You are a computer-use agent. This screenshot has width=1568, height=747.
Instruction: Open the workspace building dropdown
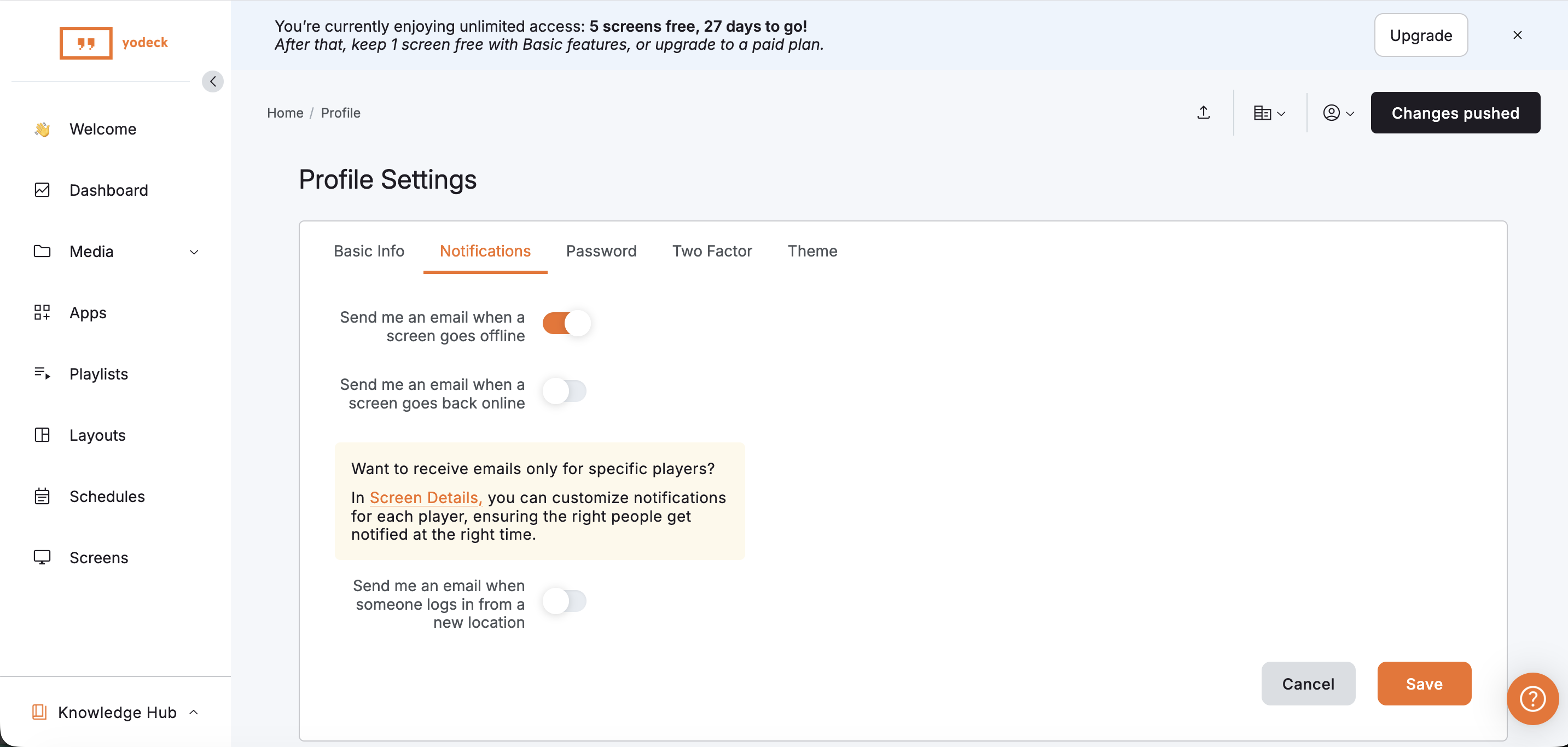[x=1269, y=113]
